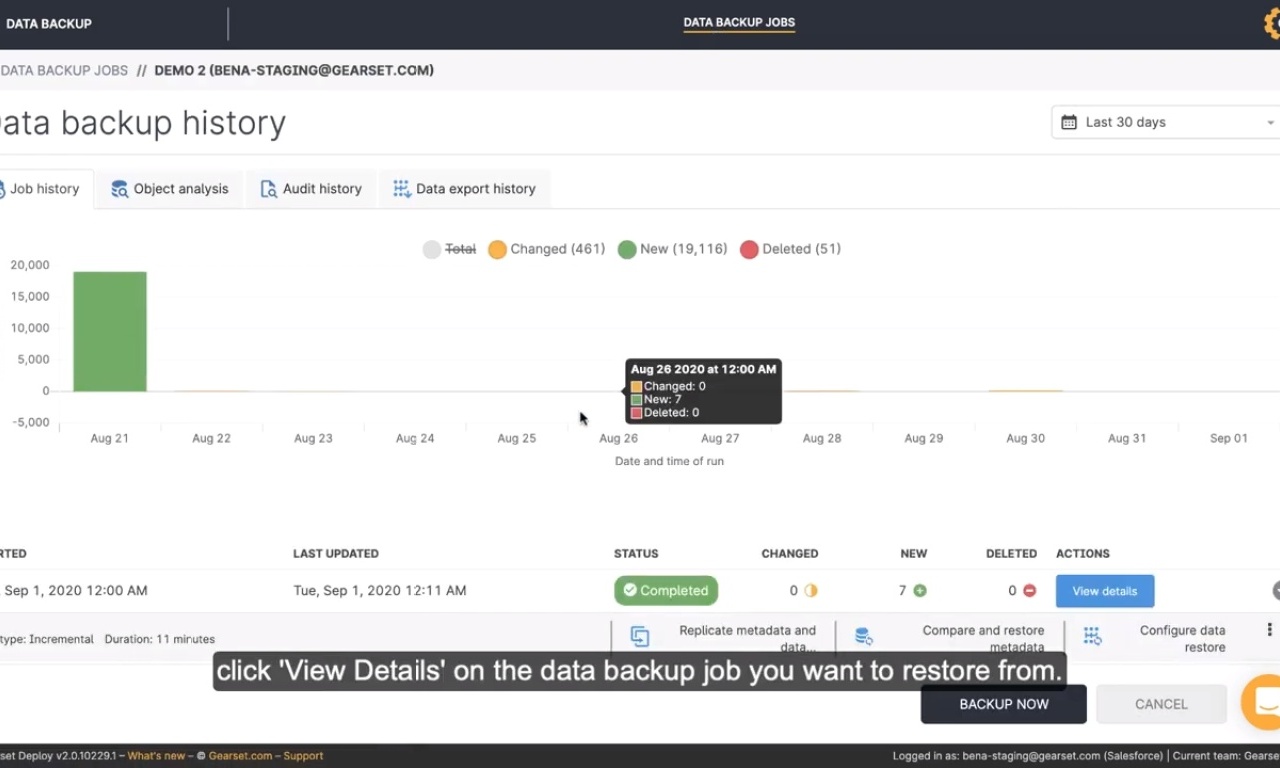
Task: Toggle the Changed (461) legend series
Action: point(546,249)
